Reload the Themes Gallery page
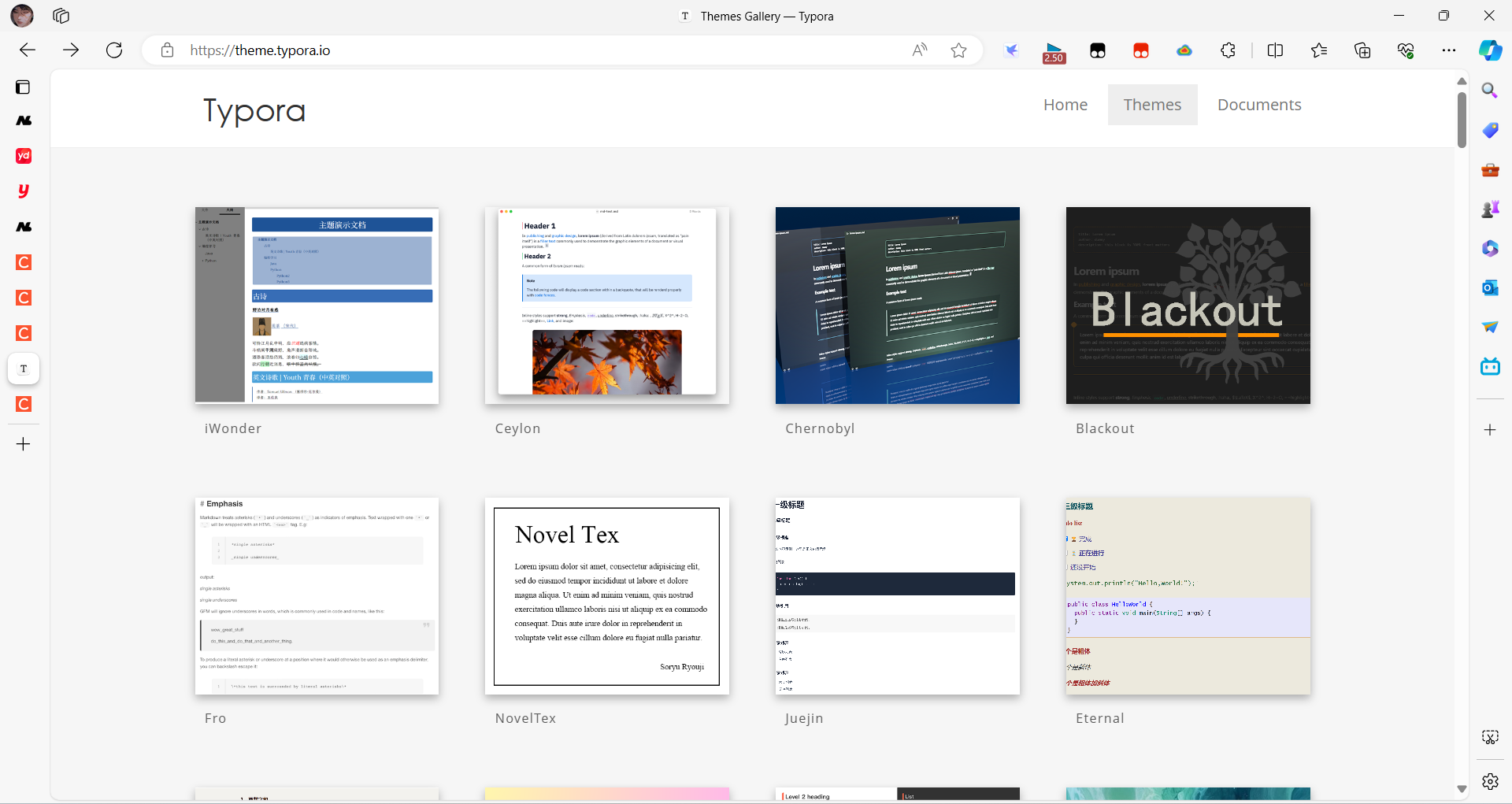 [x=114, y=50]
